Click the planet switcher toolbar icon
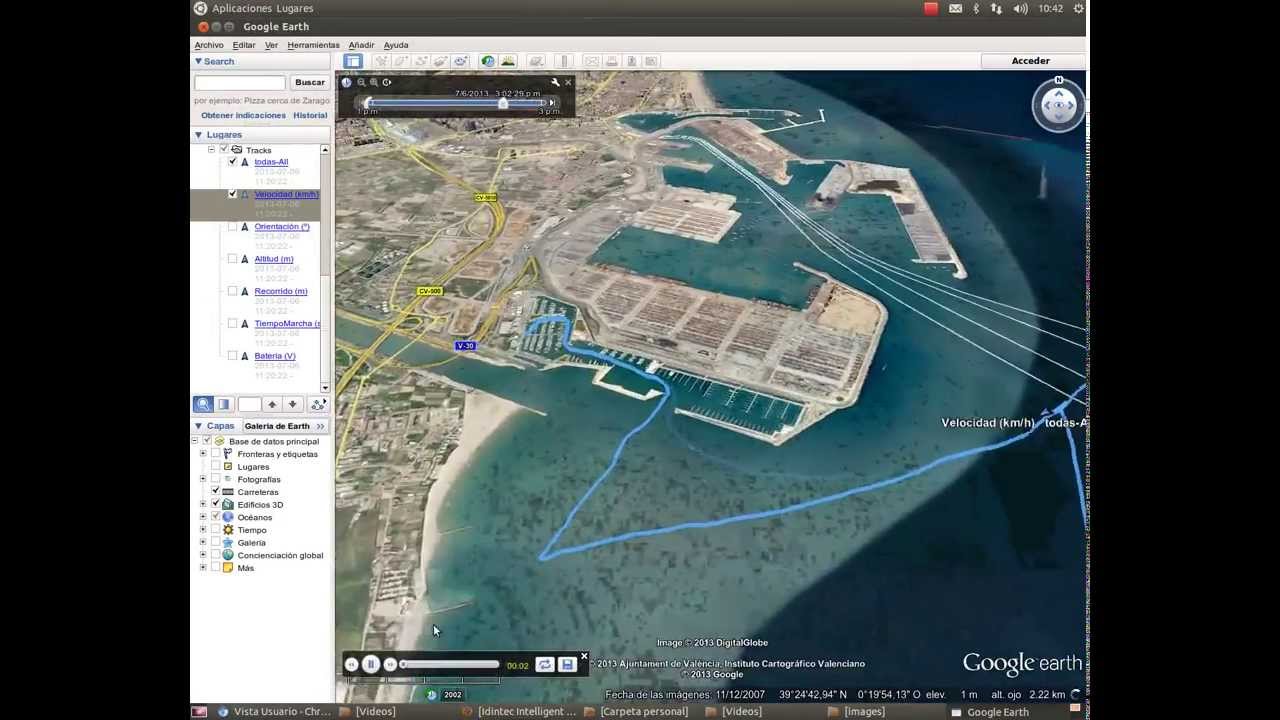Image resolution: width=1280 pixels, height=720 pixels. click(x=537, y=61)
